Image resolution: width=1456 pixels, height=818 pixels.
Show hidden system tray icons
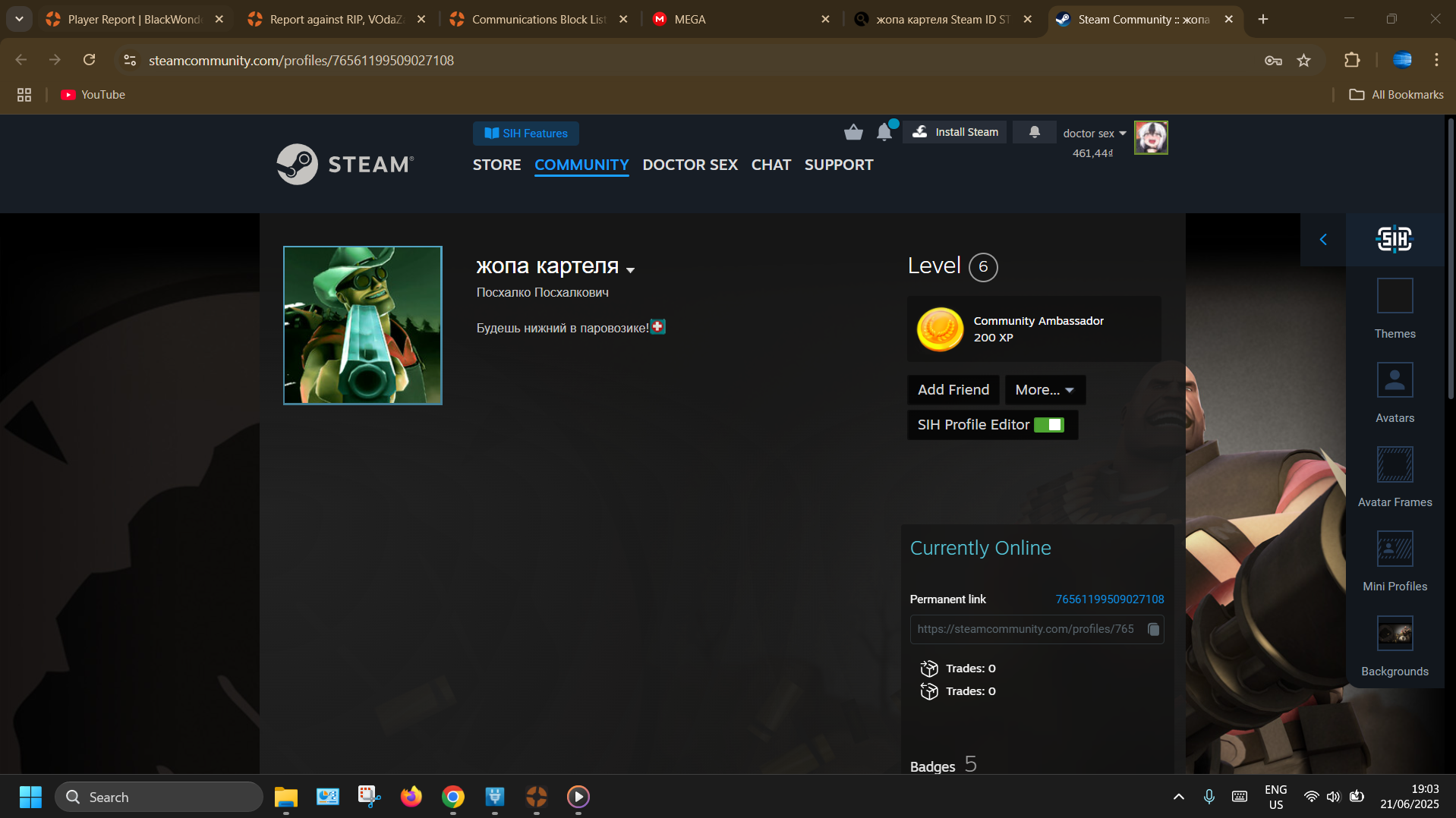(x=1178, y=797)
